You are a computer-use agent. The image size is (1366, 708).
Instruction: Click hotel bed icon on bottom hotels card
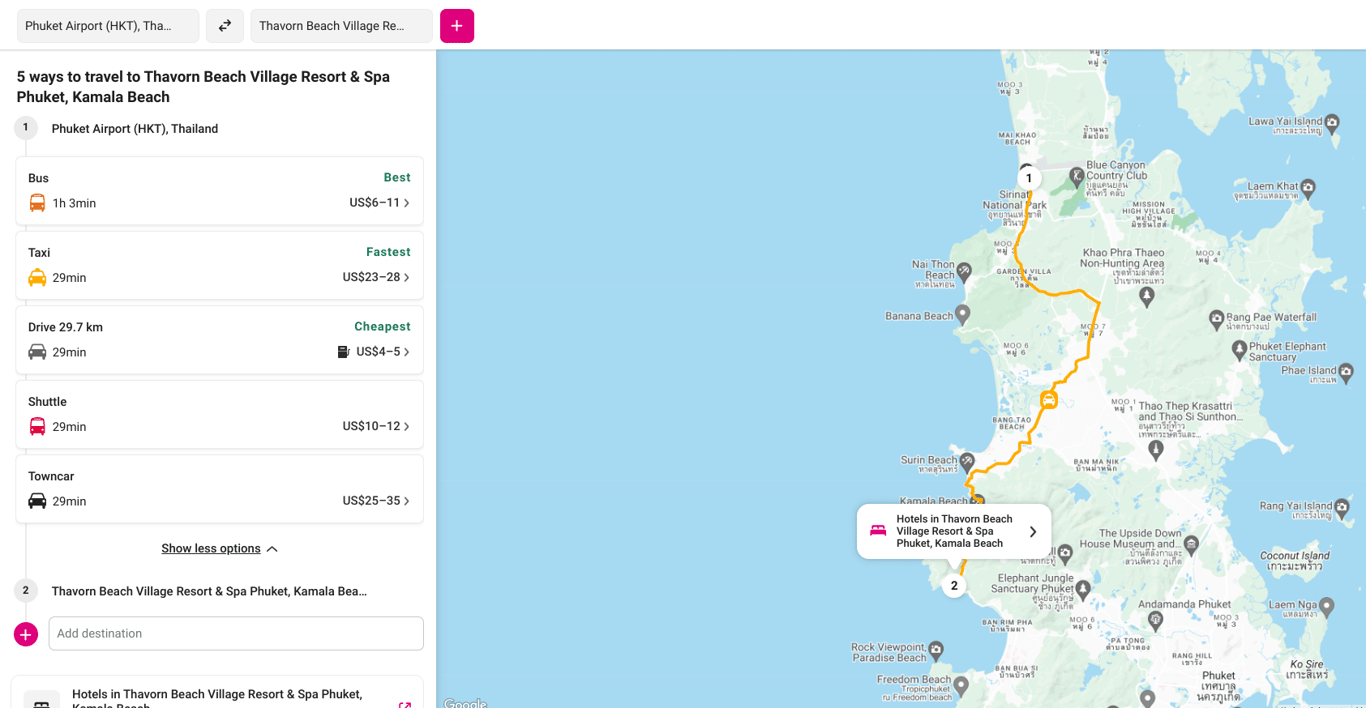coord(42,702)
